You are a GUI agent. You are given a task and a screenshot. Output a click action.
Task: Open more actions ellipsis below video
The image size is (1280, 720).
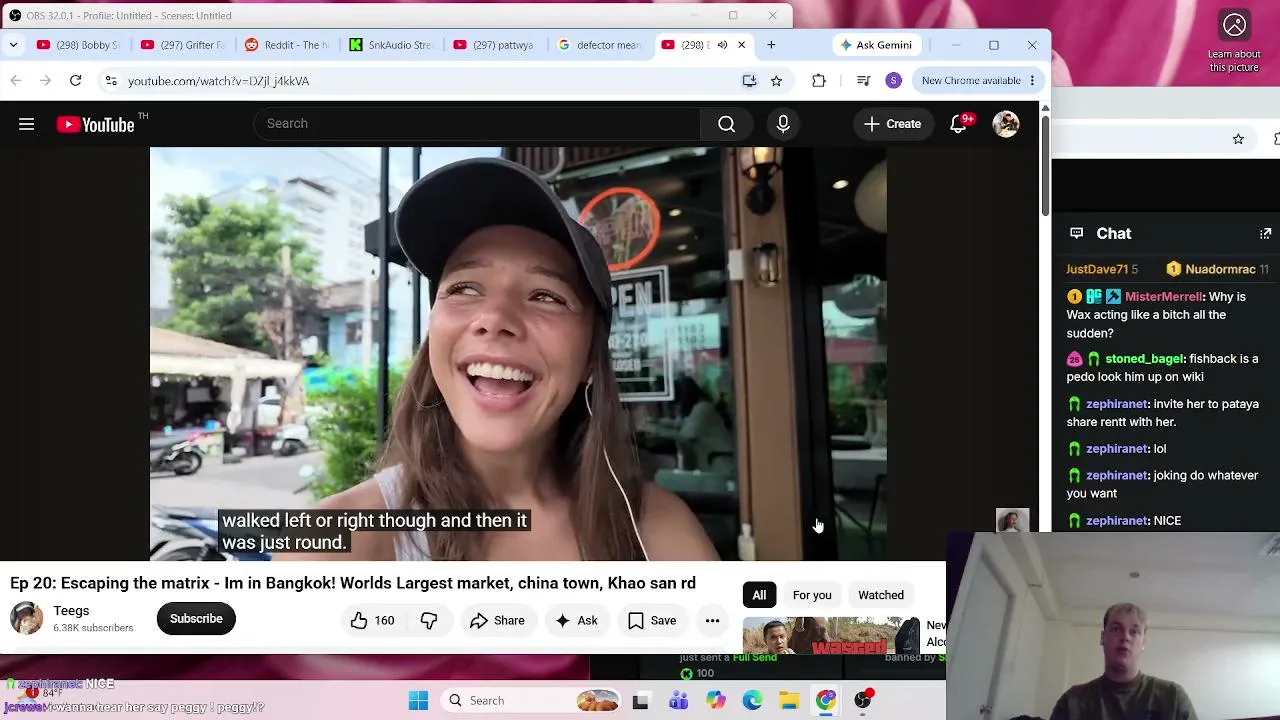[x=712, y=620]
